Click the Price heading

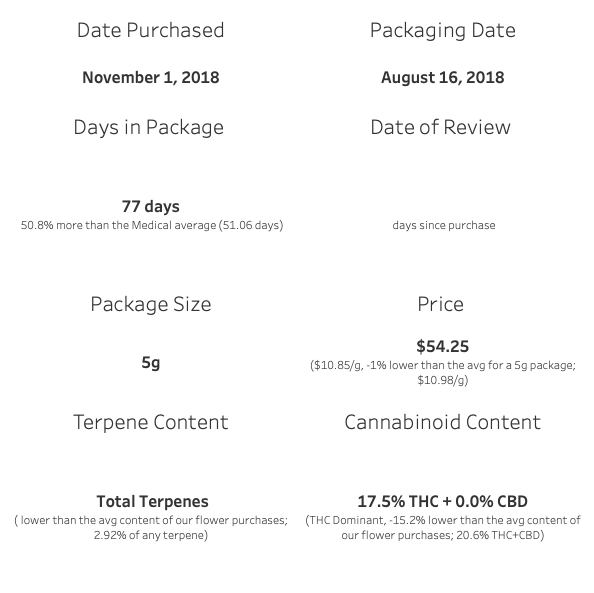click(x=440, y=304)
